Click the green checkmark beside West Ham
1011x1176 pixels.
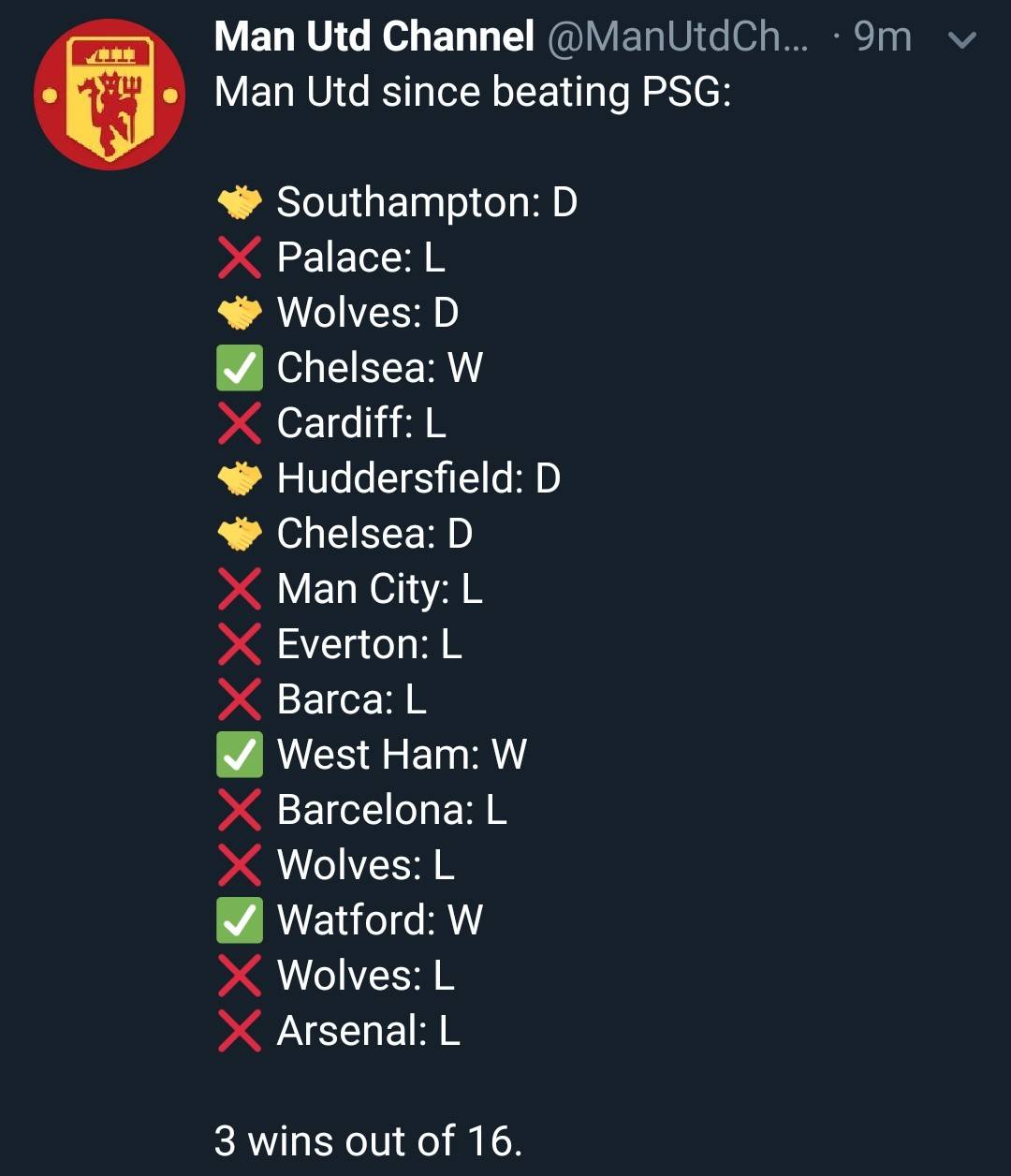coord(240,756)
